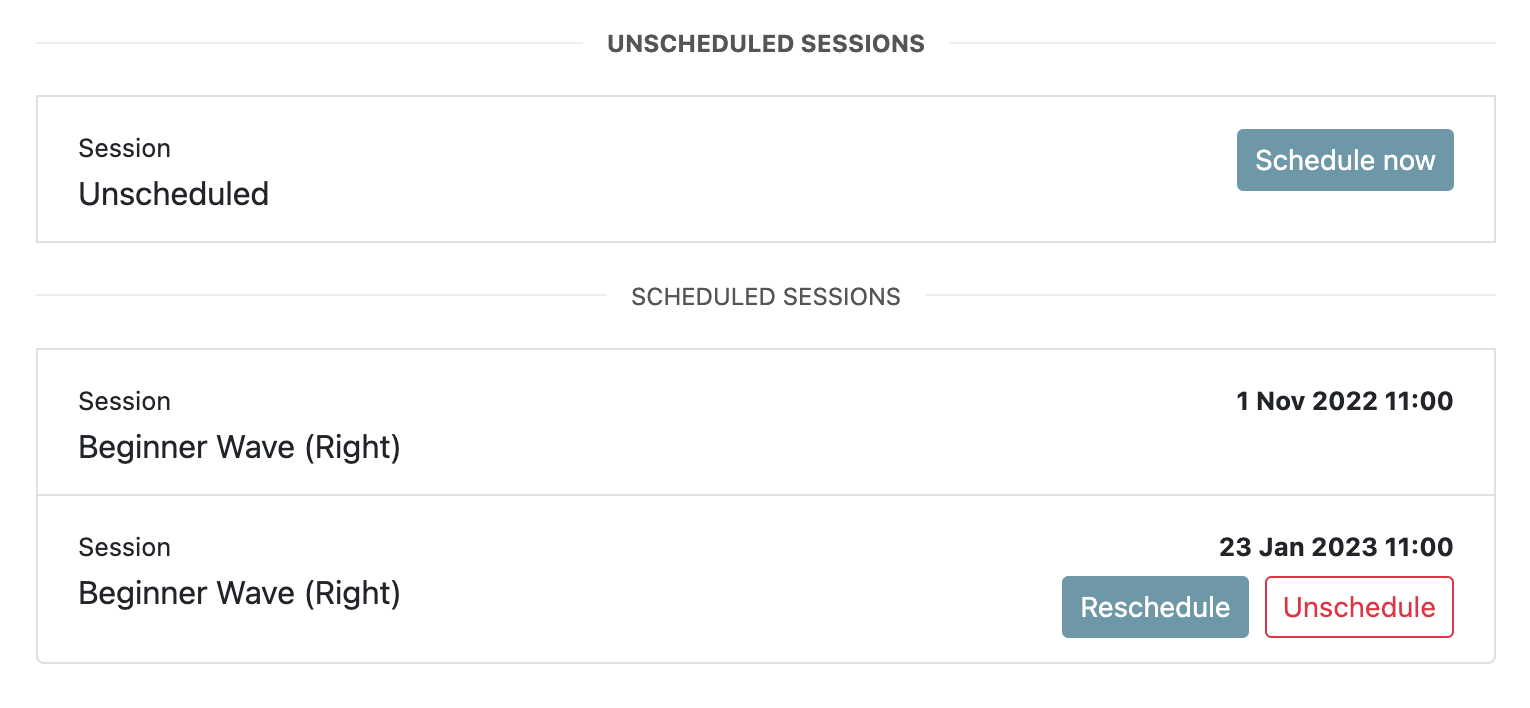Click divider line right of Unscheduled Sessions heading
Image resolution: width=1530 pixels, height=708 pixels.
(x=1222, y=44)
